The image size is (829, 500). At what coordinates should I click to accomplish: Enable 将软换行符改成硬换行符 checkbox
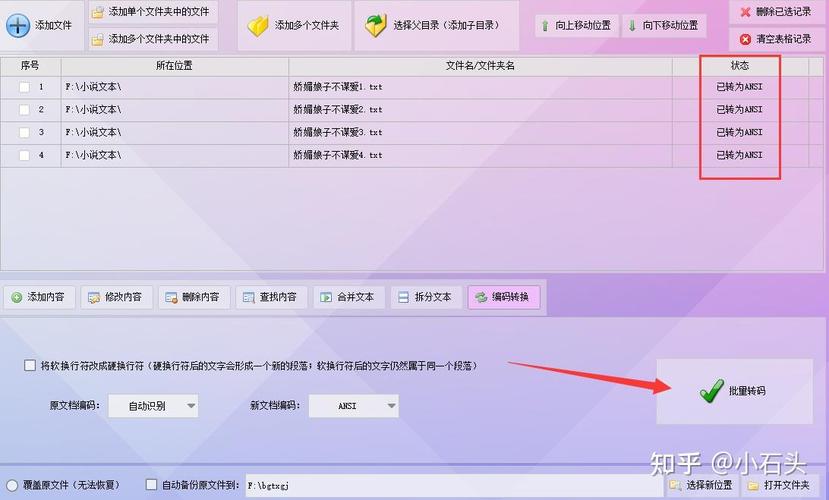(x=30, y=365)
